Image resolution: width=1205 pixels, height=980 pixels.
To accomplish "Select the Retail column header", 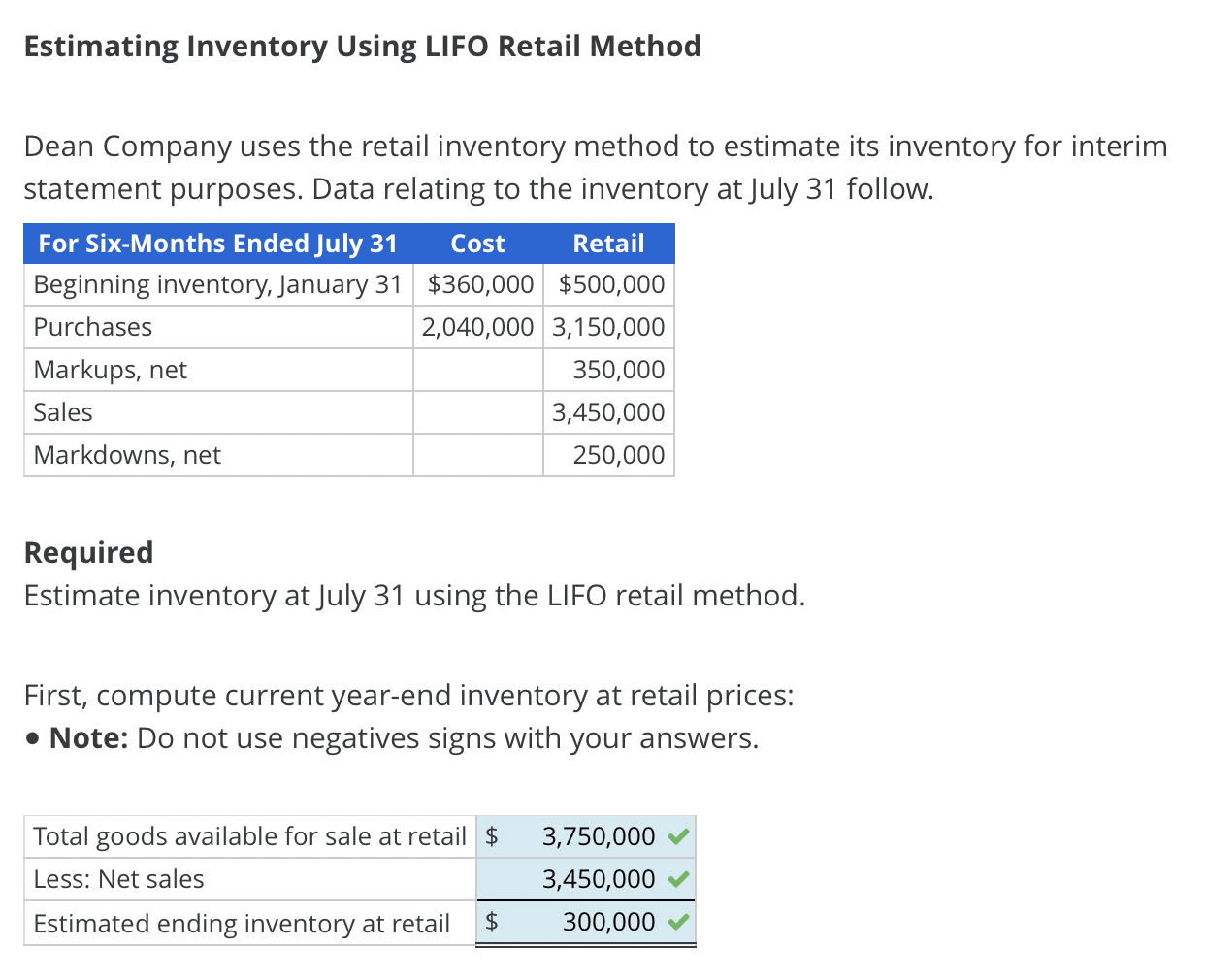I will click(608, 244).
